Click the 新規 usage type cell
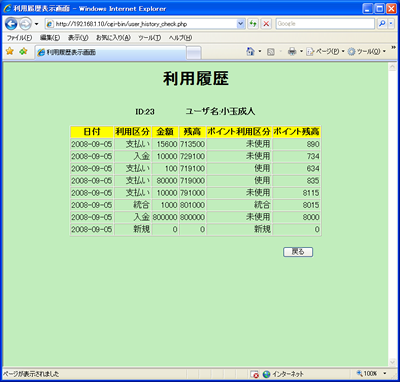The height and width of the screenshot is (382, 400). click(133, 229)
